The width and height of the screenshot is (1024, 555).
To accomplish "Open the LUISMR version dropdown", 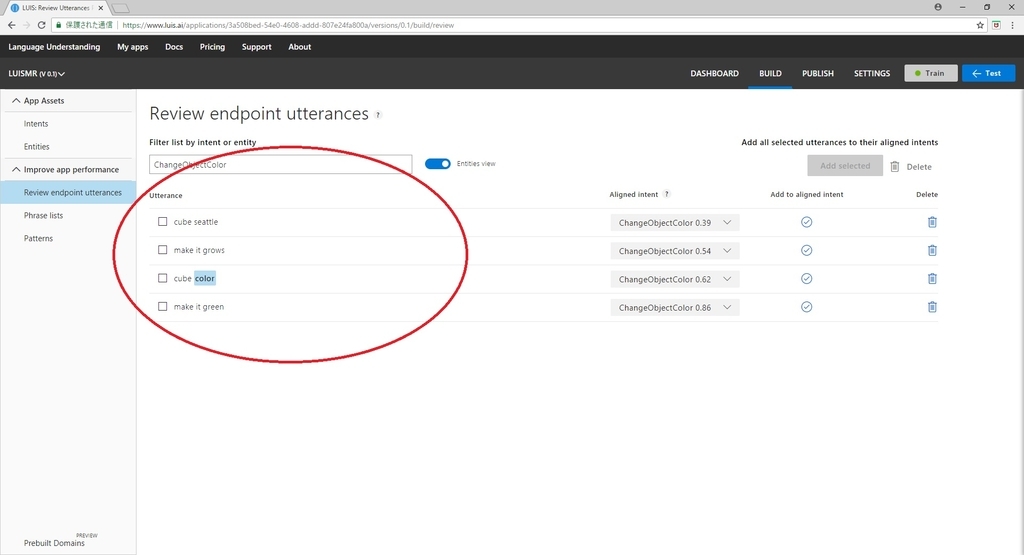I will coord(37,74).
